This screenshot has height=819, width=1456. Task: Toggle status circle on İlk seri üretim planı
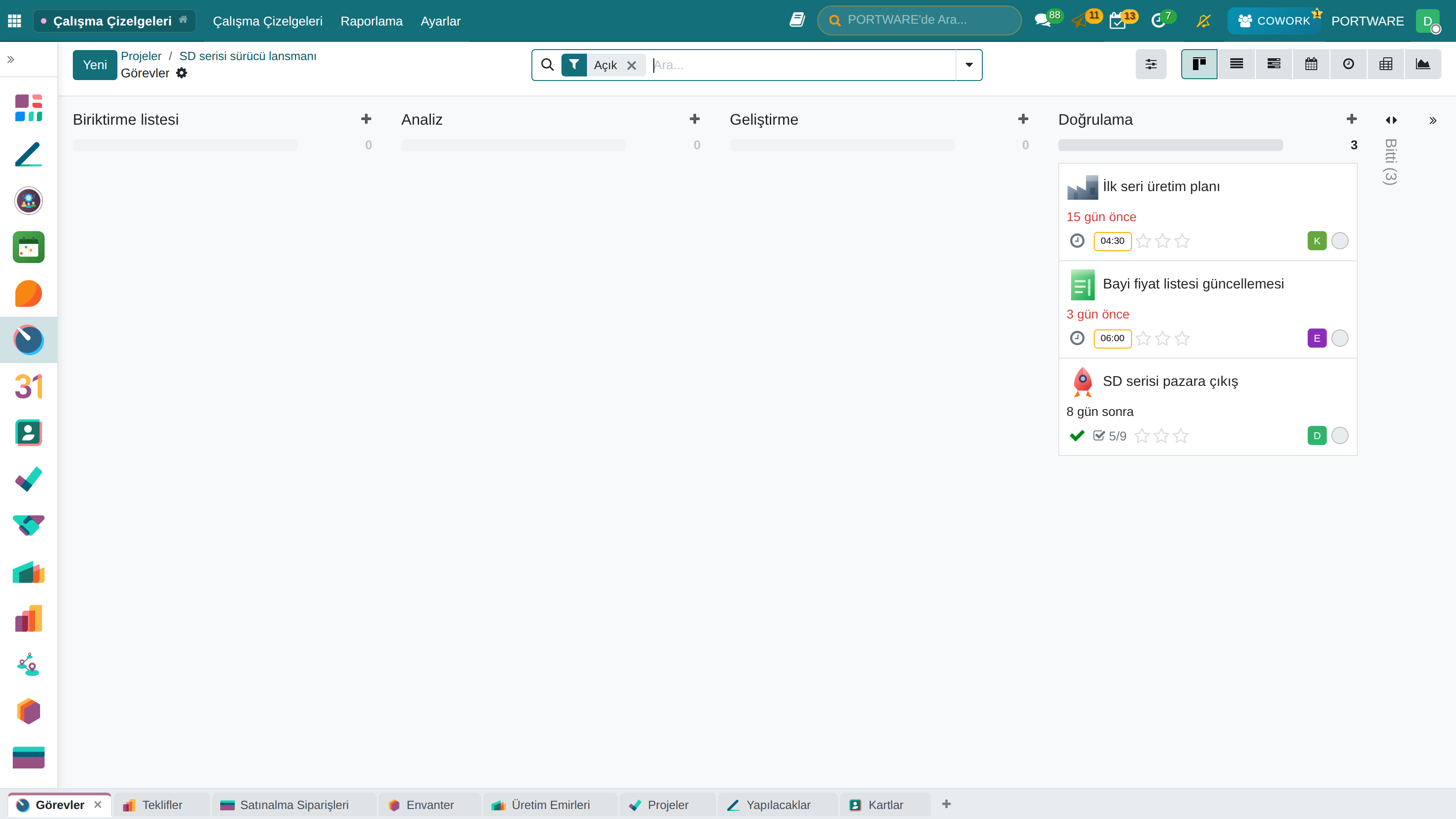[x=1340, y=241]
